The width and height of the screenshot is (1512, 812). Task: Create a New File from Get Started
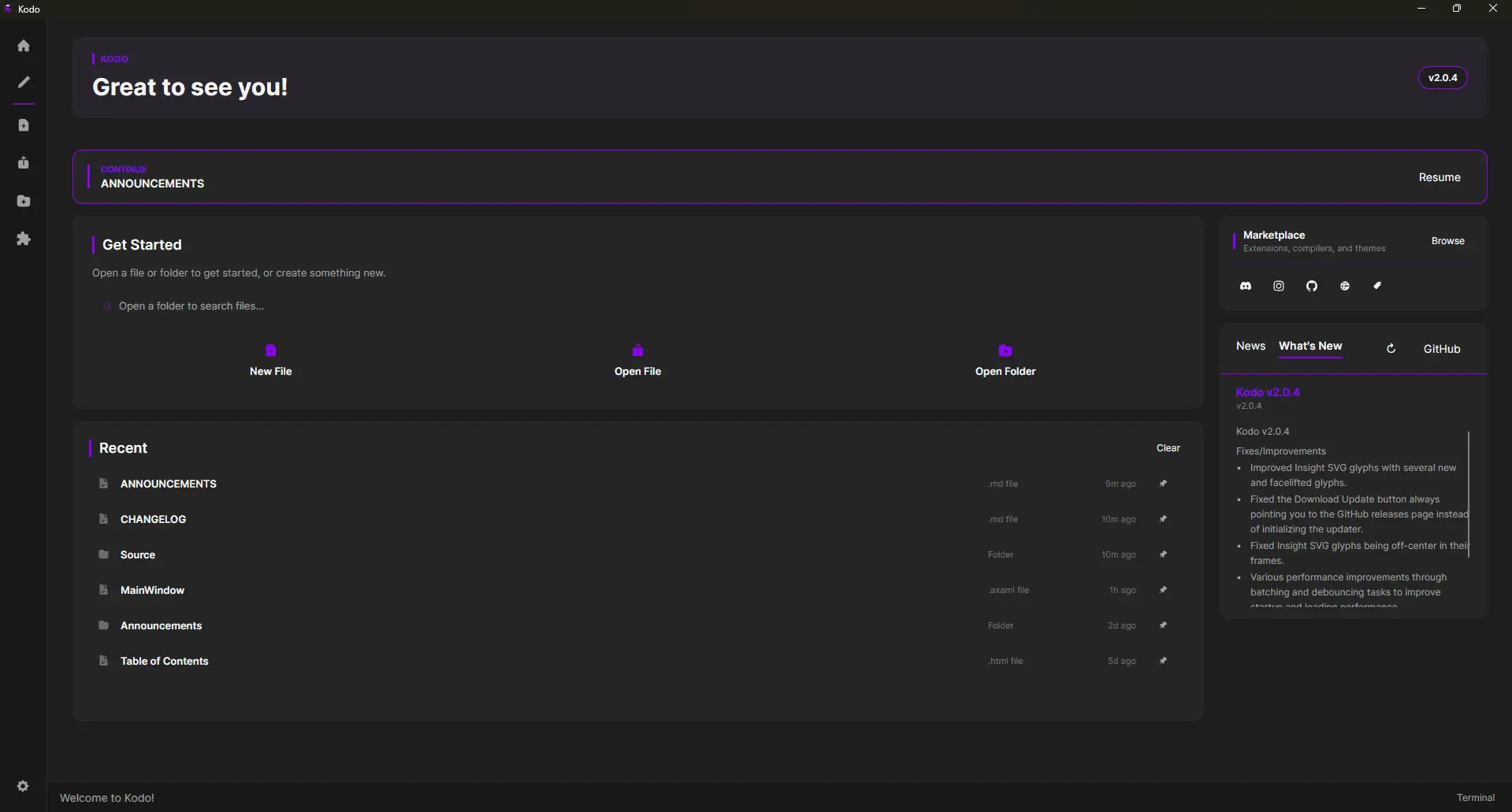tap(270, 361)
